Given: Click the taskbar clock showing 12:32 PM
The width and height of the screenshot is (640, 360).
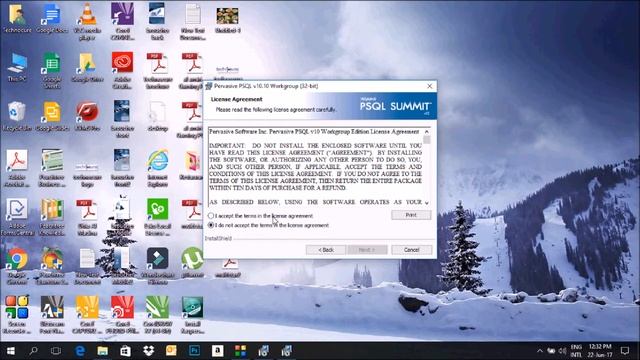Looking at the screenshot, I should point(600,351).
